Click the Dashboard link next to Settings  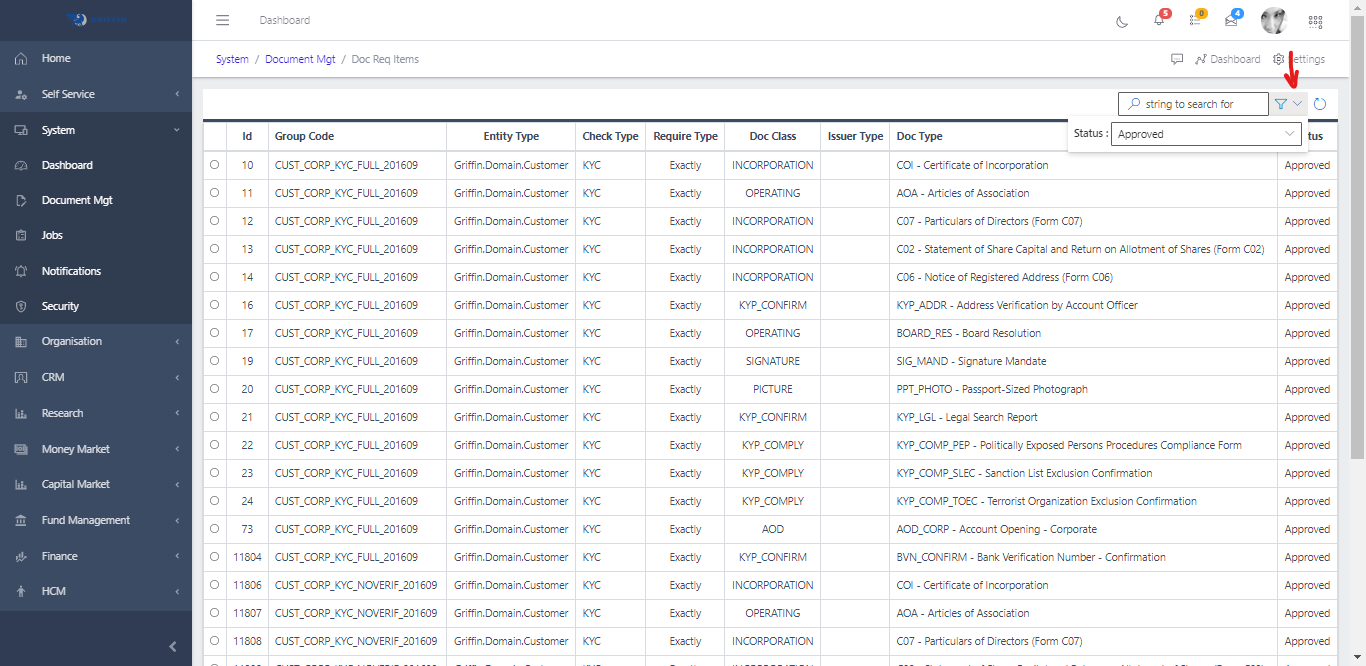tap(1228, 59)
